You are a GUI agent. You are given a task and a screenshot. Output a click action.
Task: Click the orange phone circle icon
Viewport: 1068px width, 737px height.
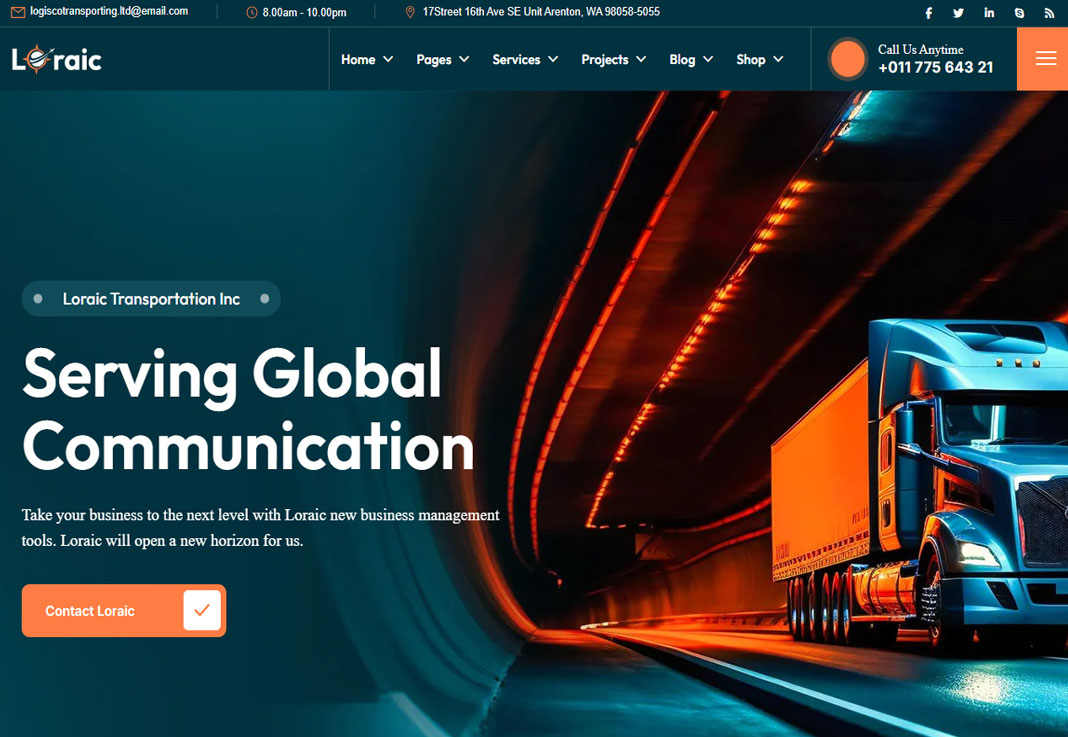point(847,59)
